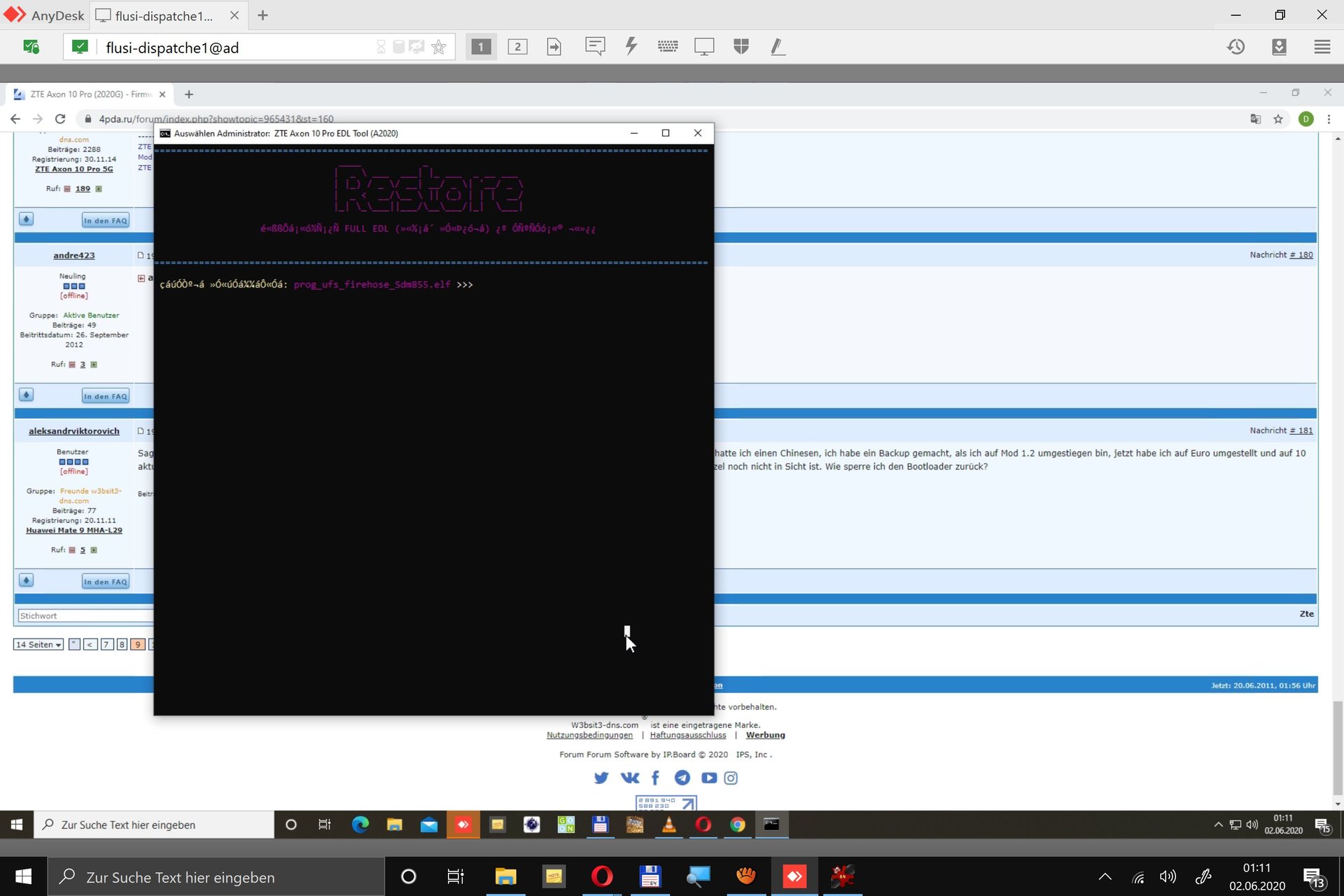The image size is (1344, 896).
Task: Open the Instagram social icon
Action: (x=731, y=778)
